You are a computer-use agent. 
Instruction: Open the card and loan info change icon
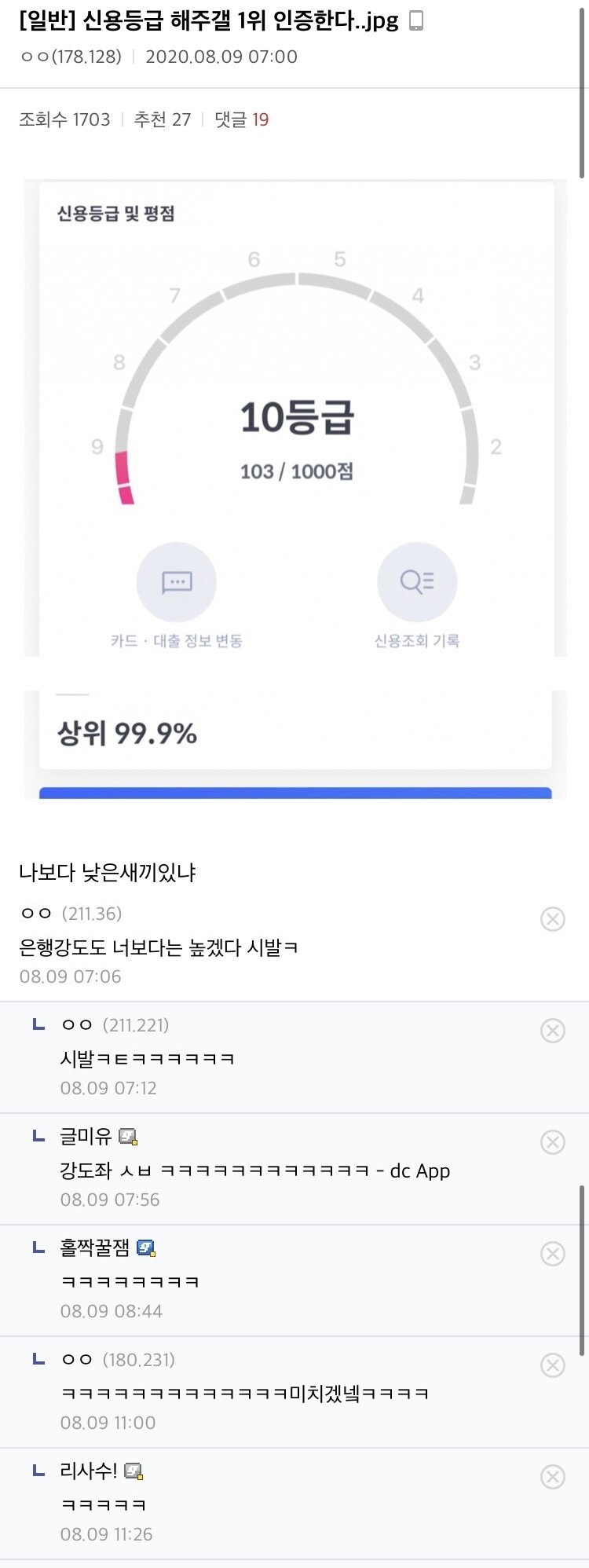[177, 582]
